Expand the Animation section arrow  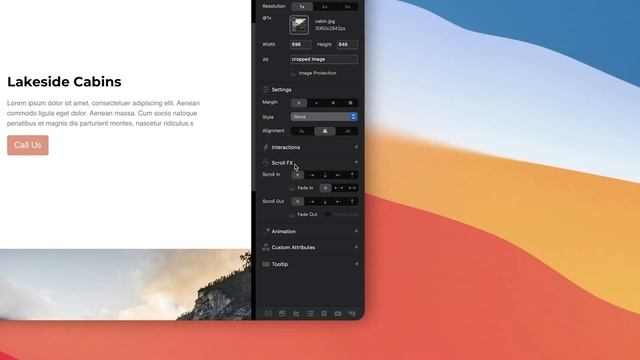pyautogui.click(x=356, y=231)
